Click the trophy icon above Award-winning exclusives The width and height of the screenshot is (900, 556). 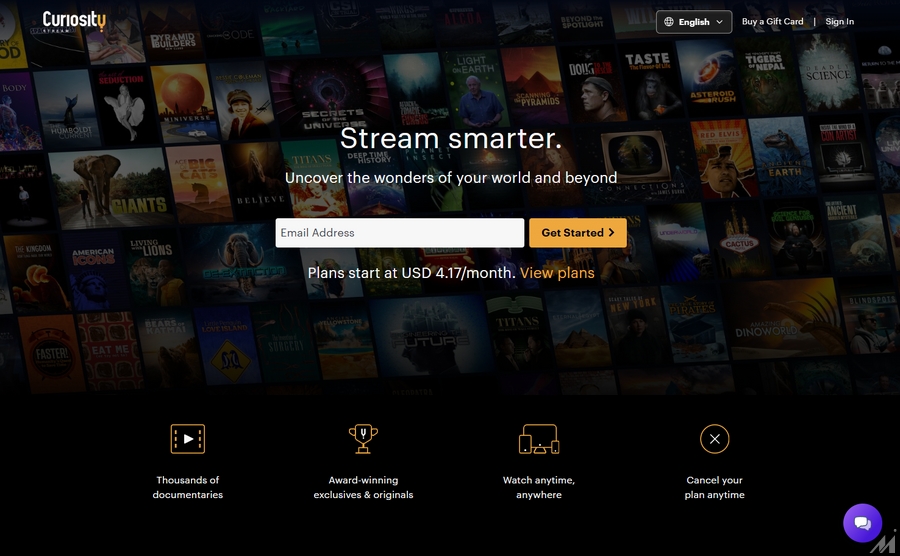point(363,439)
